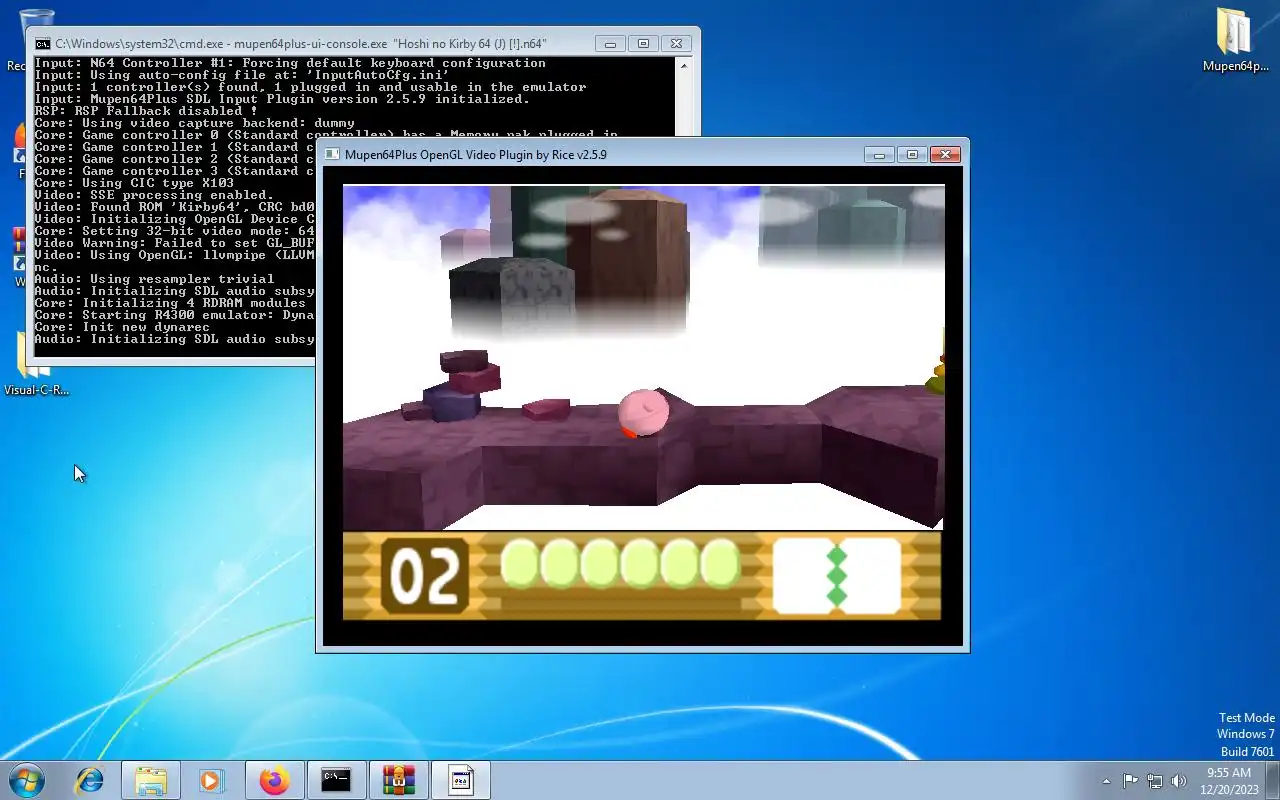Click the Mupen64Plus window's title bar icon
Image resolution: width=1280 pixels, height=800 pixels.
[332, 155]
